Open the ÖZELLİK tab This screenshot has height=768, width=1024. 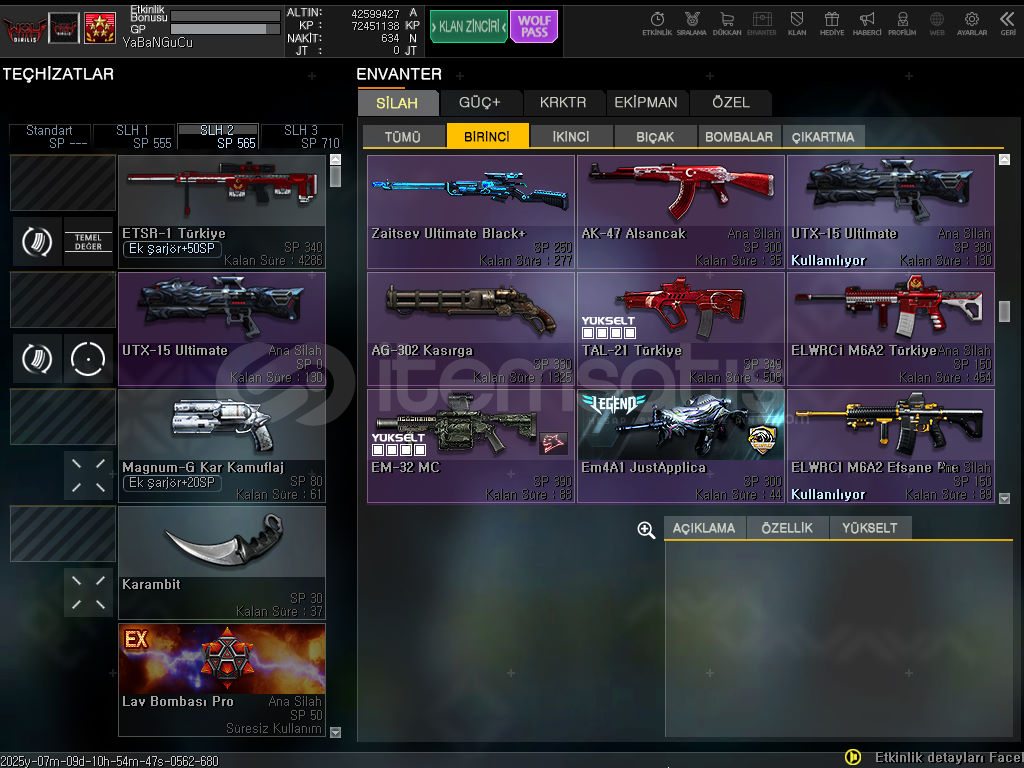click(787, 528)
